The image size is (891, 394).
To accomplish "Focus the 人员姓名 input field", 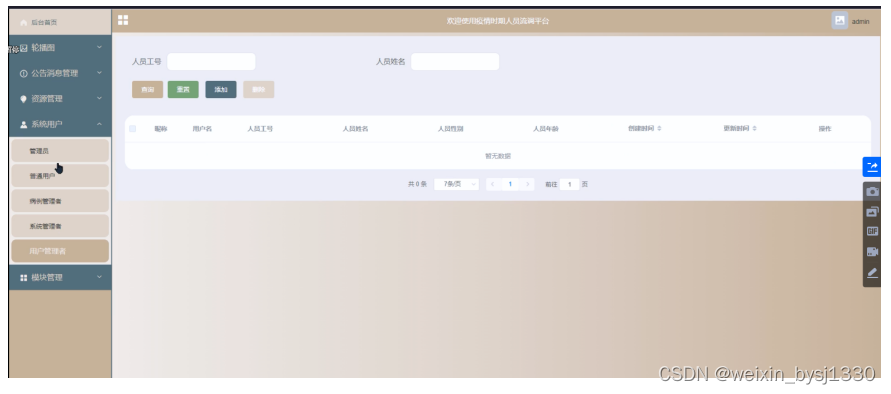I will pos(455,61).
